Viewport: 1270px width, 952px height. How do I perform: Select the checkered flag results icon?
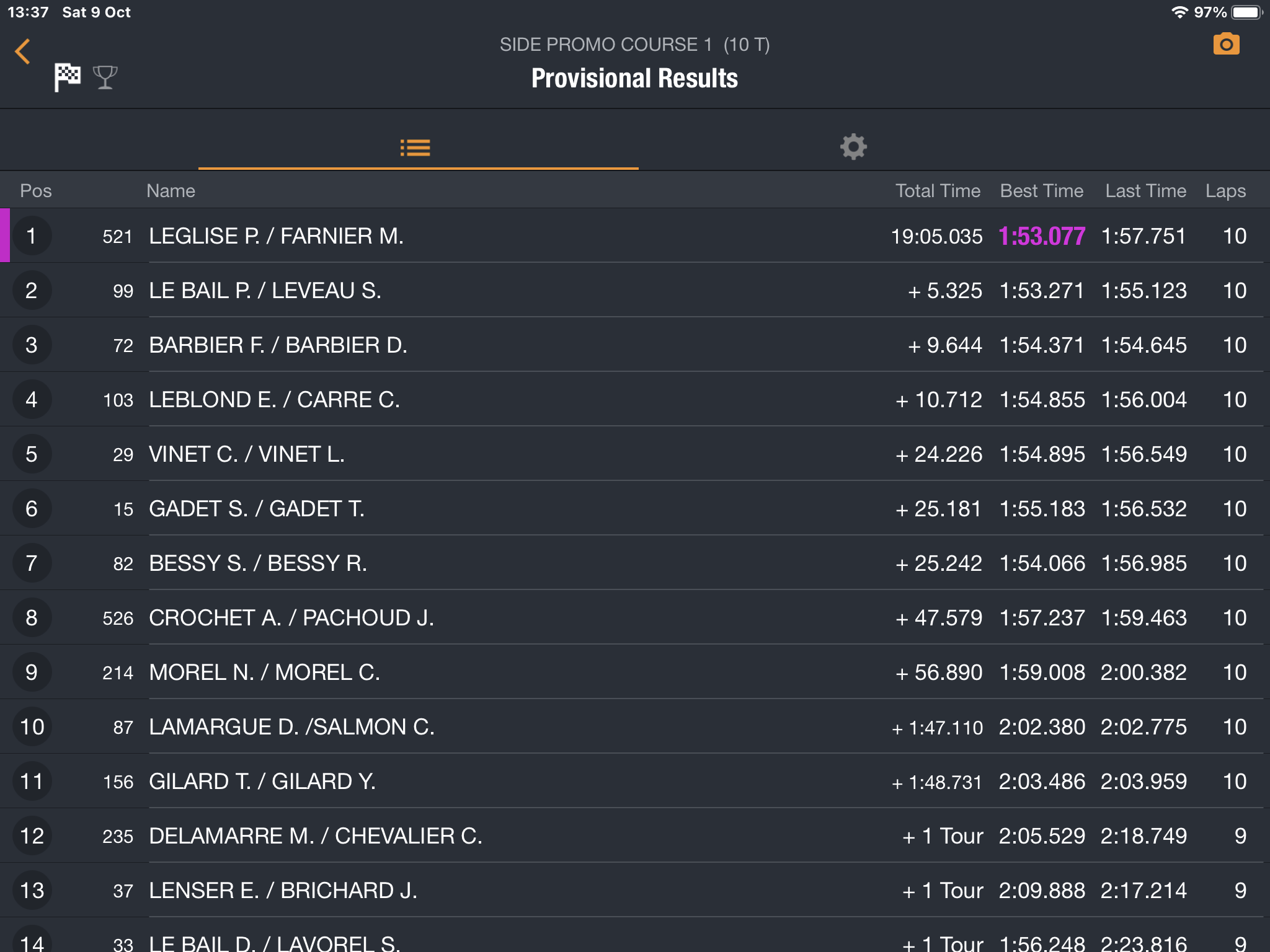[67, 77]
